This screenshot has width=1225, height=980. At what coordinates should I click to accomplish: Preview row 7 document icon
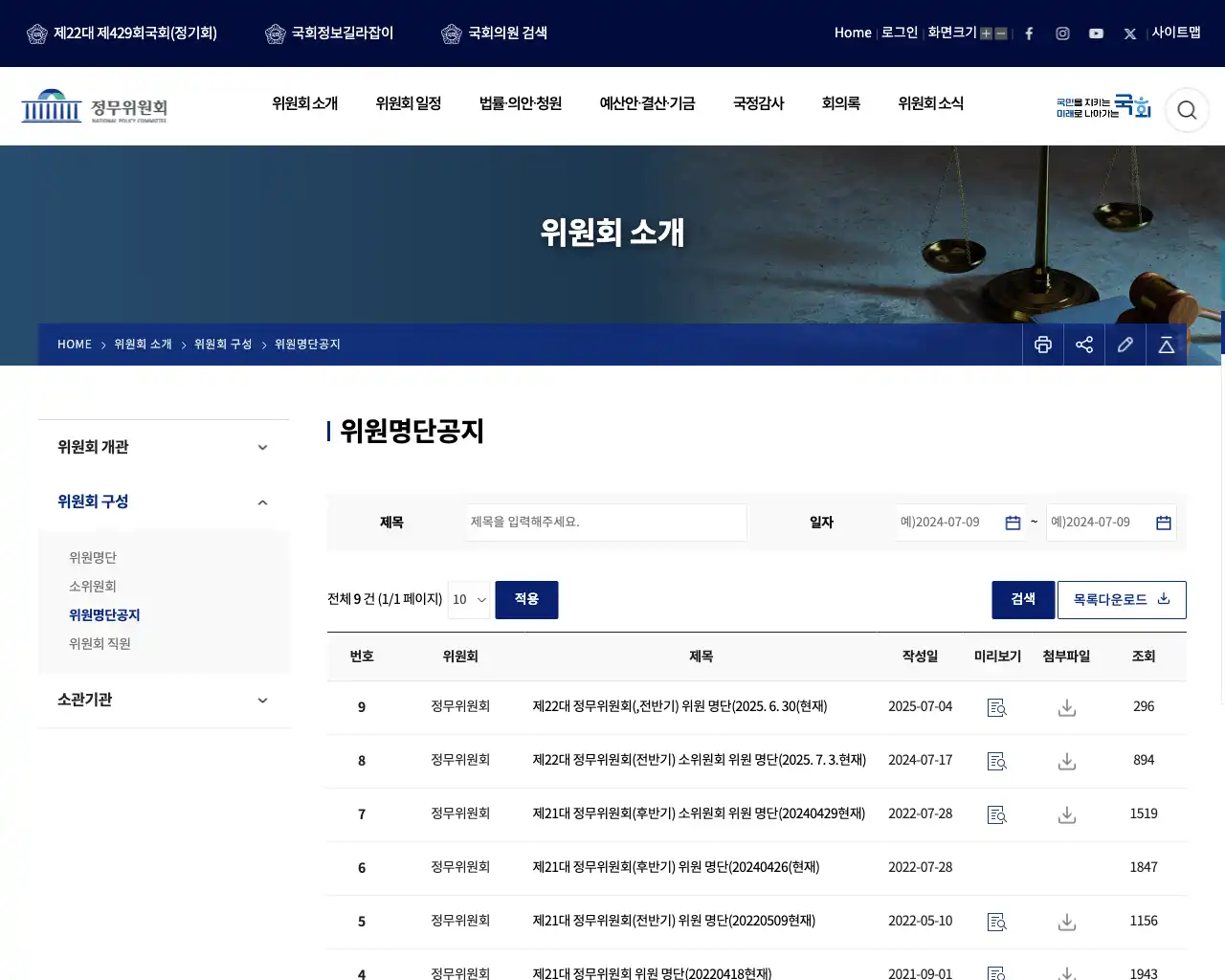pyautogui.click(x=997, y=814)
